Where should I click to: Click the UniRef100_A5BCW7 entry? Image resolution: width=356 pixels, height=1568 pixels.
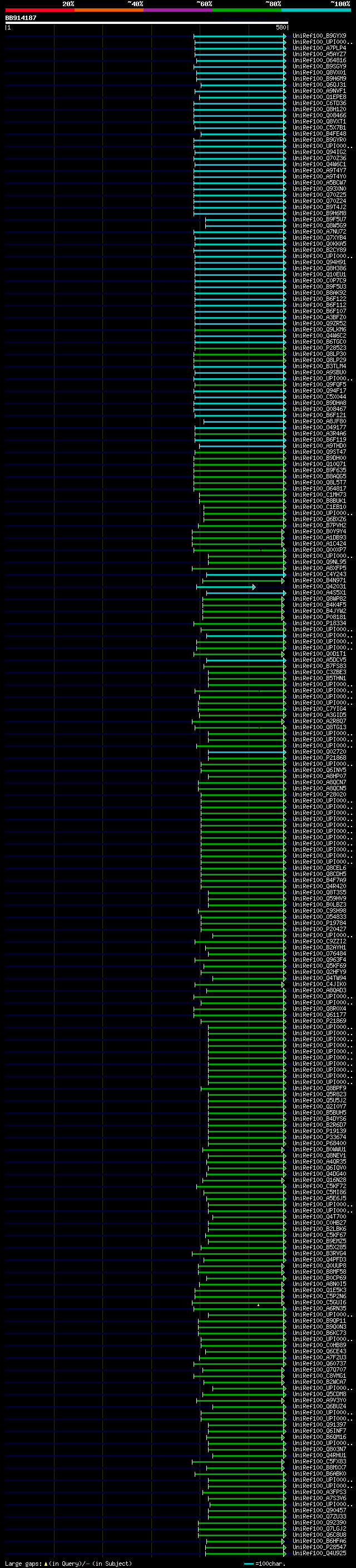click(x=319, y=182)
